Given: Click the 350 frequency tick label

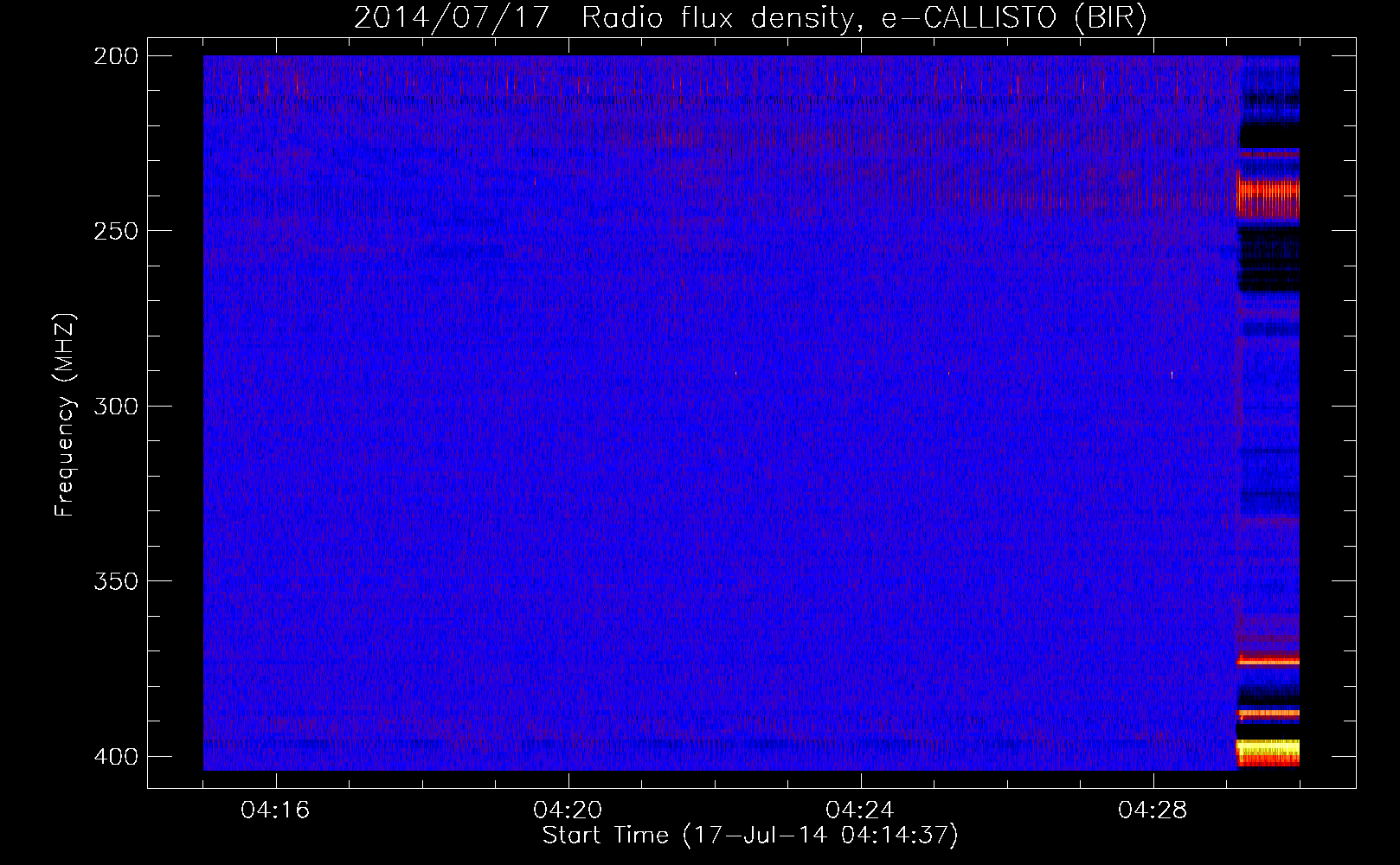Looking at the screenshot, I should point(116,581).
